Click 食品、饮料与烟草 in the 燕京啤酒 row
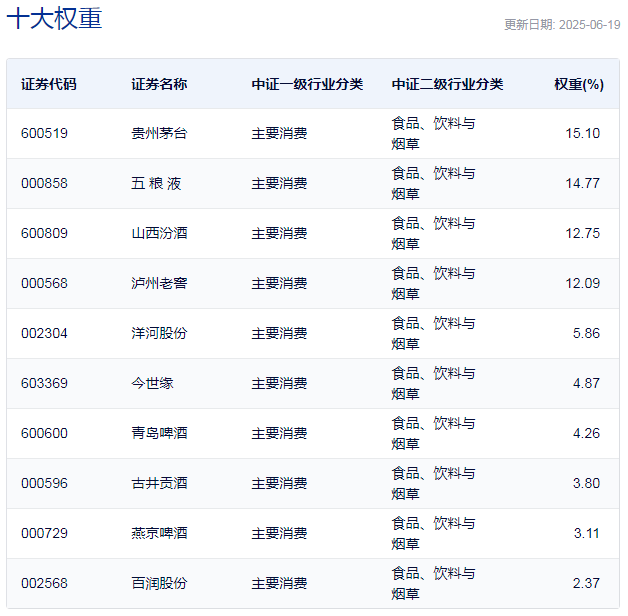The height and width of the screenshot is (616, 628). coord(433,533)
